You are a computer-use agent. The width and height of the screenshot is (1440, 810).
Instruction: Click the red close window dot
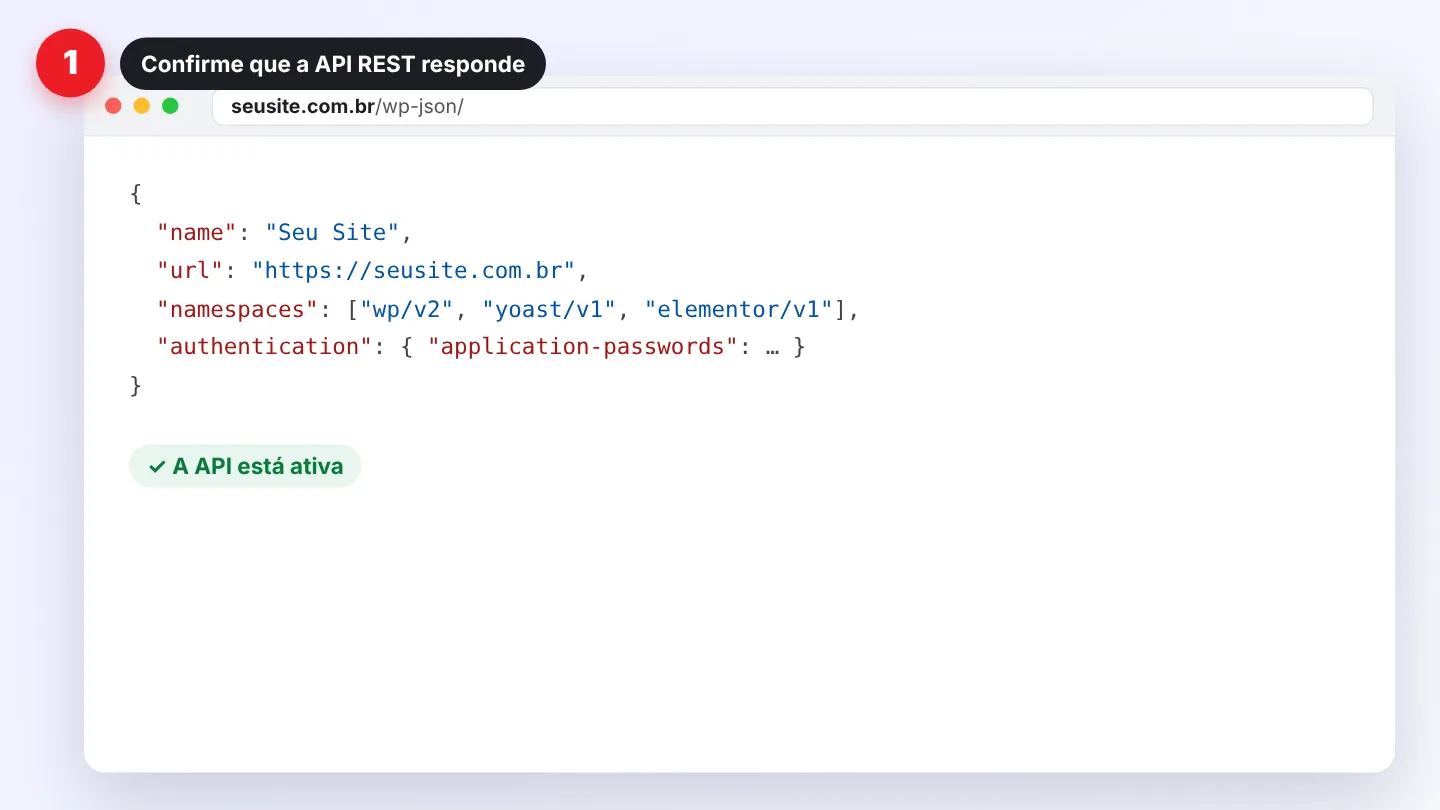[113, 106]
